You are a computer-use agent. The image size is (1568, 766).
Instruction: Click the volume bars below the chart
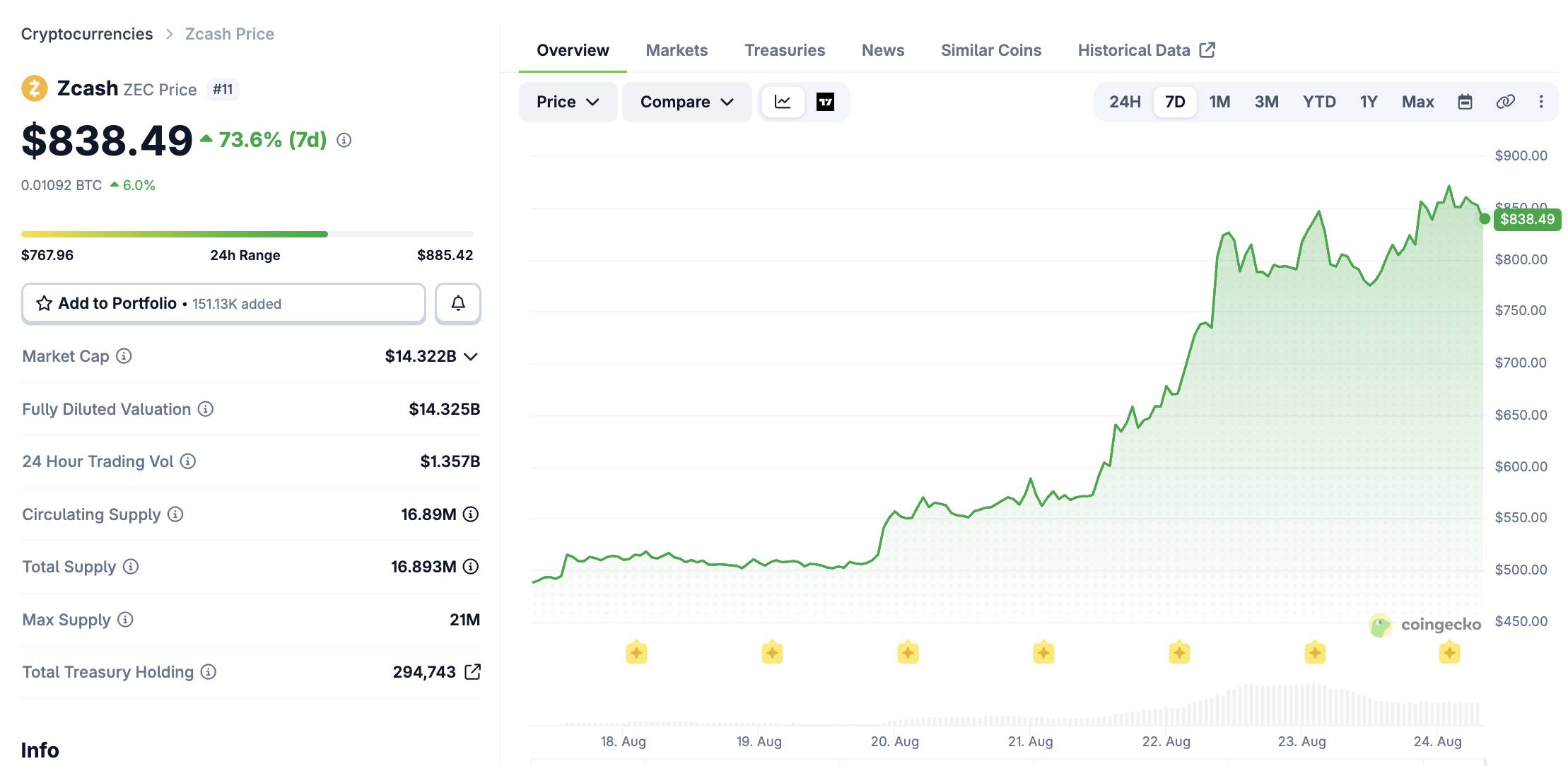click(1007, 704)
